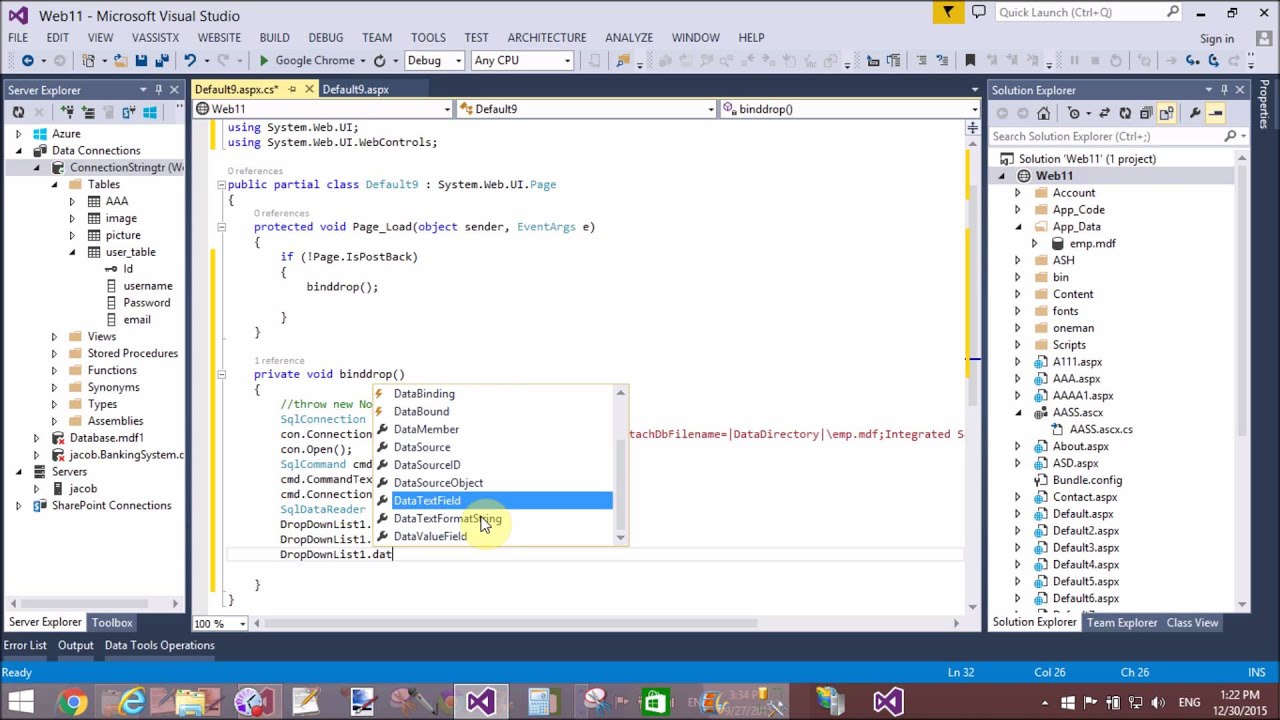Image resolution: width=1280 pixels, height=720 pixels.
Task: Expand the Stored Procedures node
Action: [54, 354]
